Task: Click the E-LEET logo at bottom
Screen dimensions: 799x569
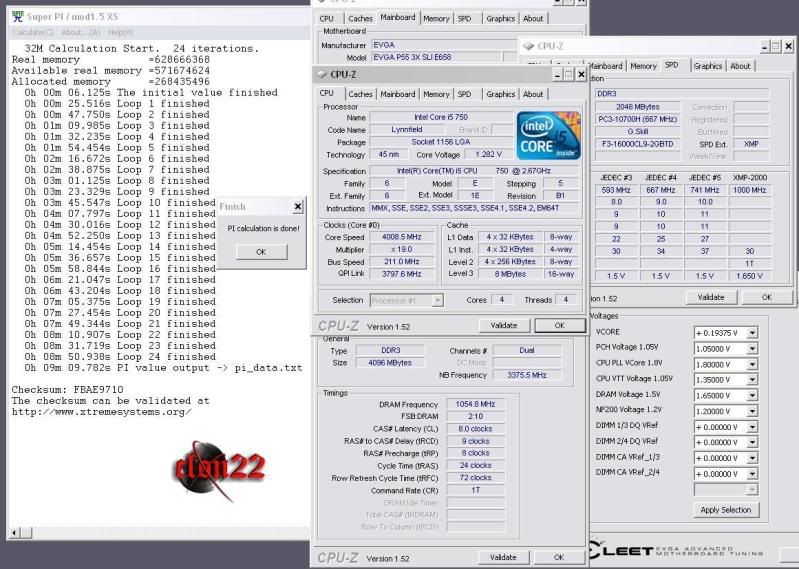Action: click(x=677, y=551)
